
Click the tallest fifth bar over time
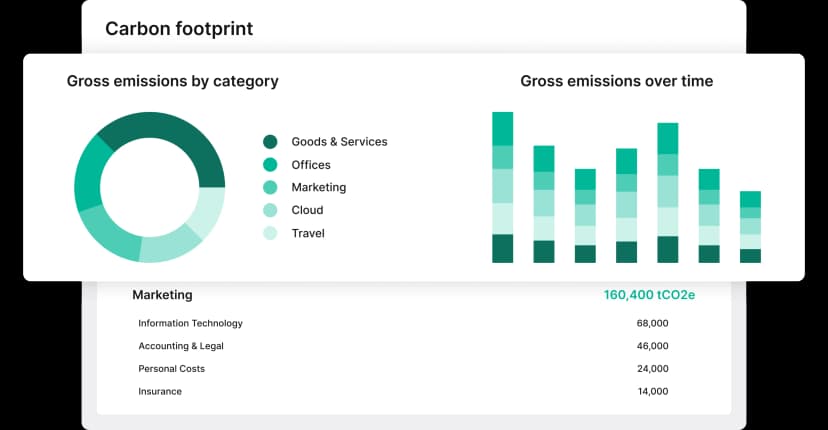click(667, 193)
